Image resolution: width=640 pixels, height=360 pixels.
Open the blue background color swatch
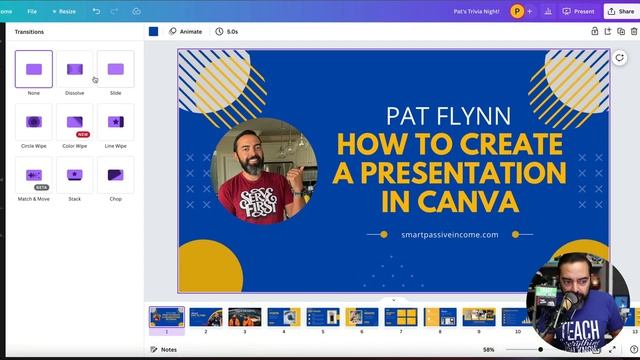pyautogui.click(x=153, y=31)
